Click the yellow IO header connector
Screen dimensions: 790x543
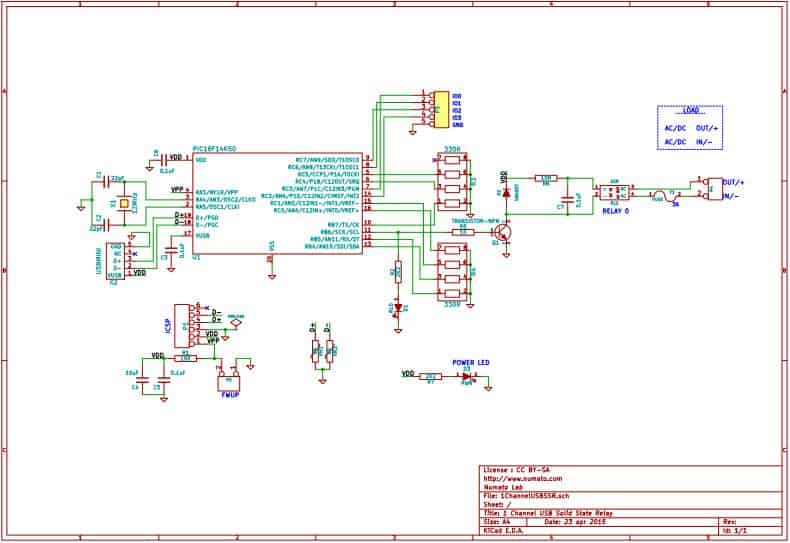click(437, 110)
